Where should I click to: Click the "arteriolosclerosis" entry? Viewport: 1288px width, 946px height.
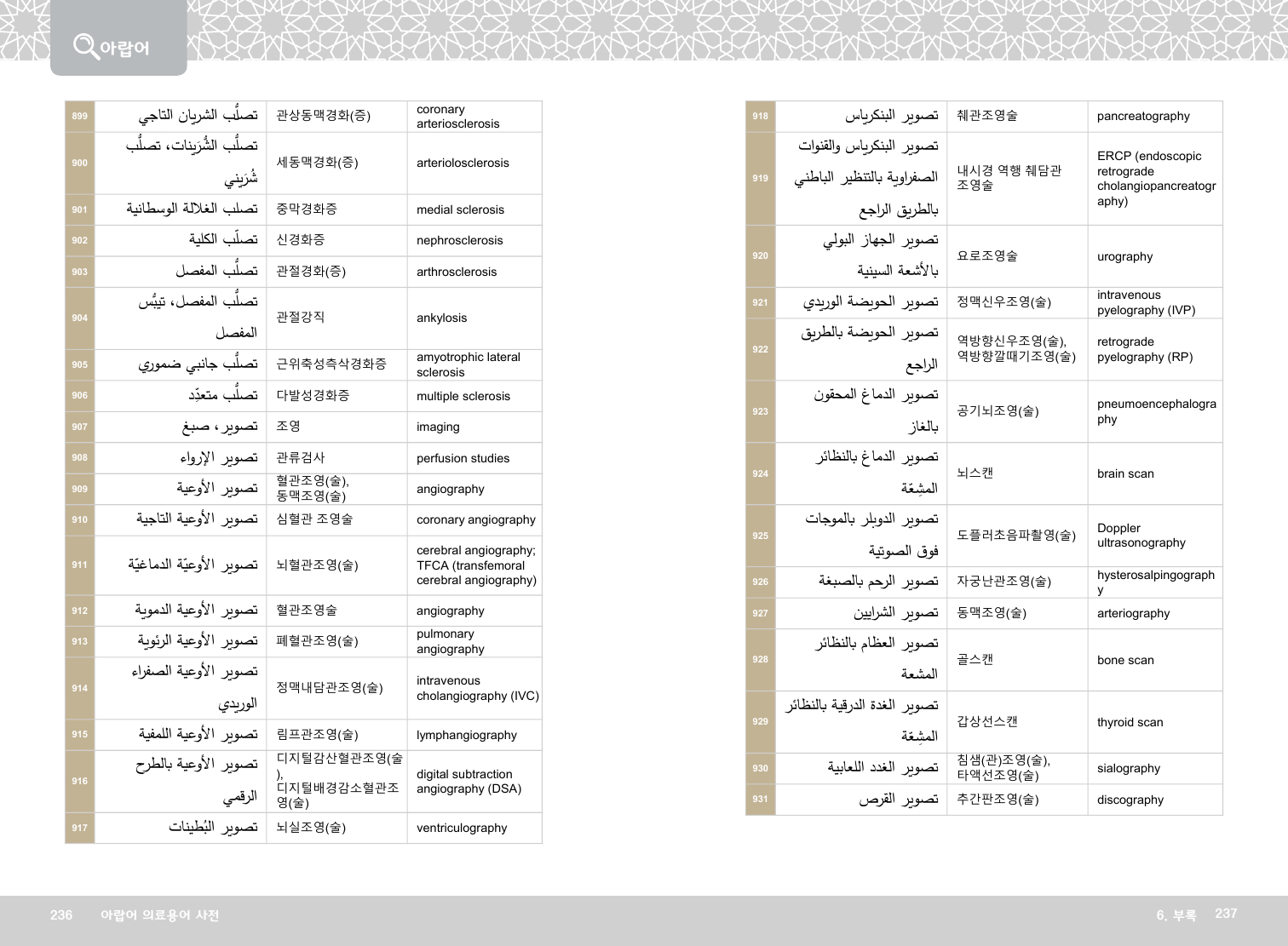pyautogui.click(x=463, y=163)
